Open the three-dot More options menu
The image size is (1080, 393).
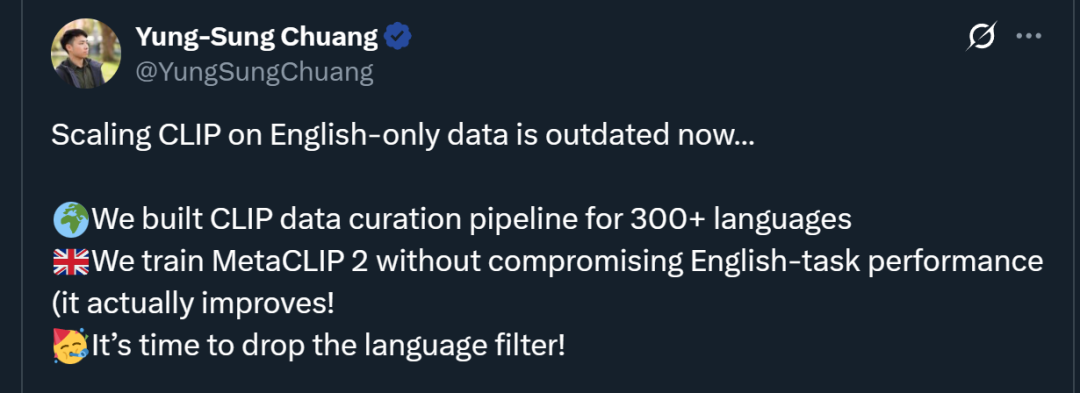(1029, 36)
